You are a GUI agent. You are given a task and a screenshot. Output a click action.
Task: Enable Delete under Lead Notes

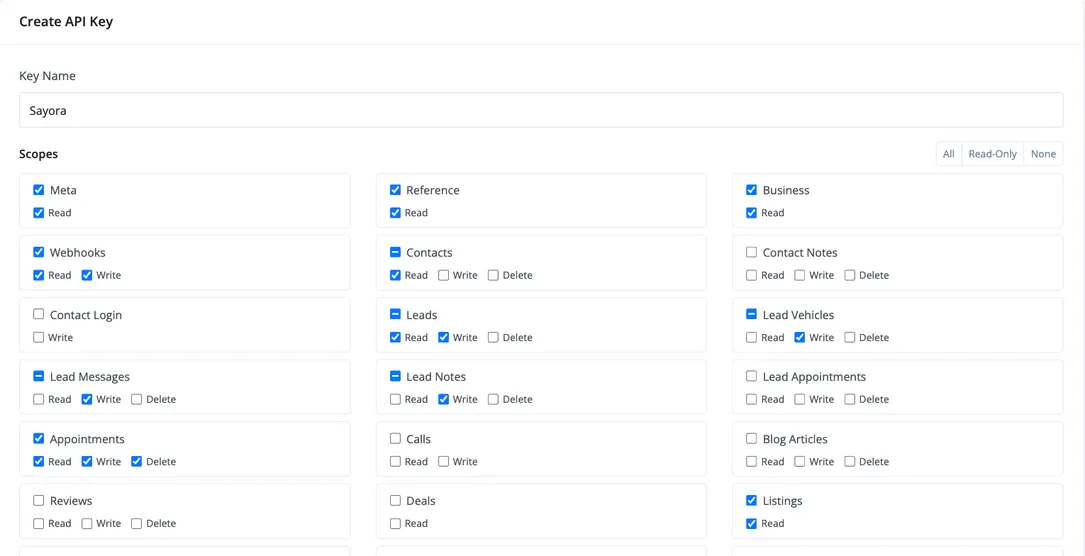tap(493, 399)
